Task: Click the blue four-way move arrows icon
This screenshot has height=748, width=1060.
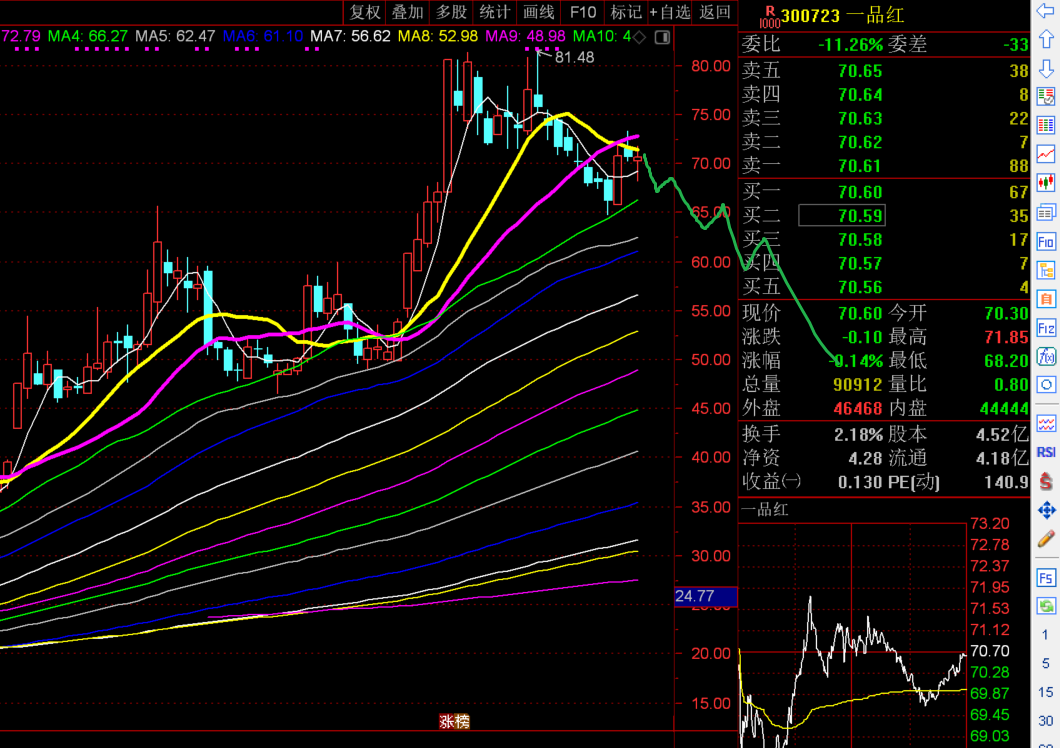Action: pyautogui.click(x=1046, y=510)
